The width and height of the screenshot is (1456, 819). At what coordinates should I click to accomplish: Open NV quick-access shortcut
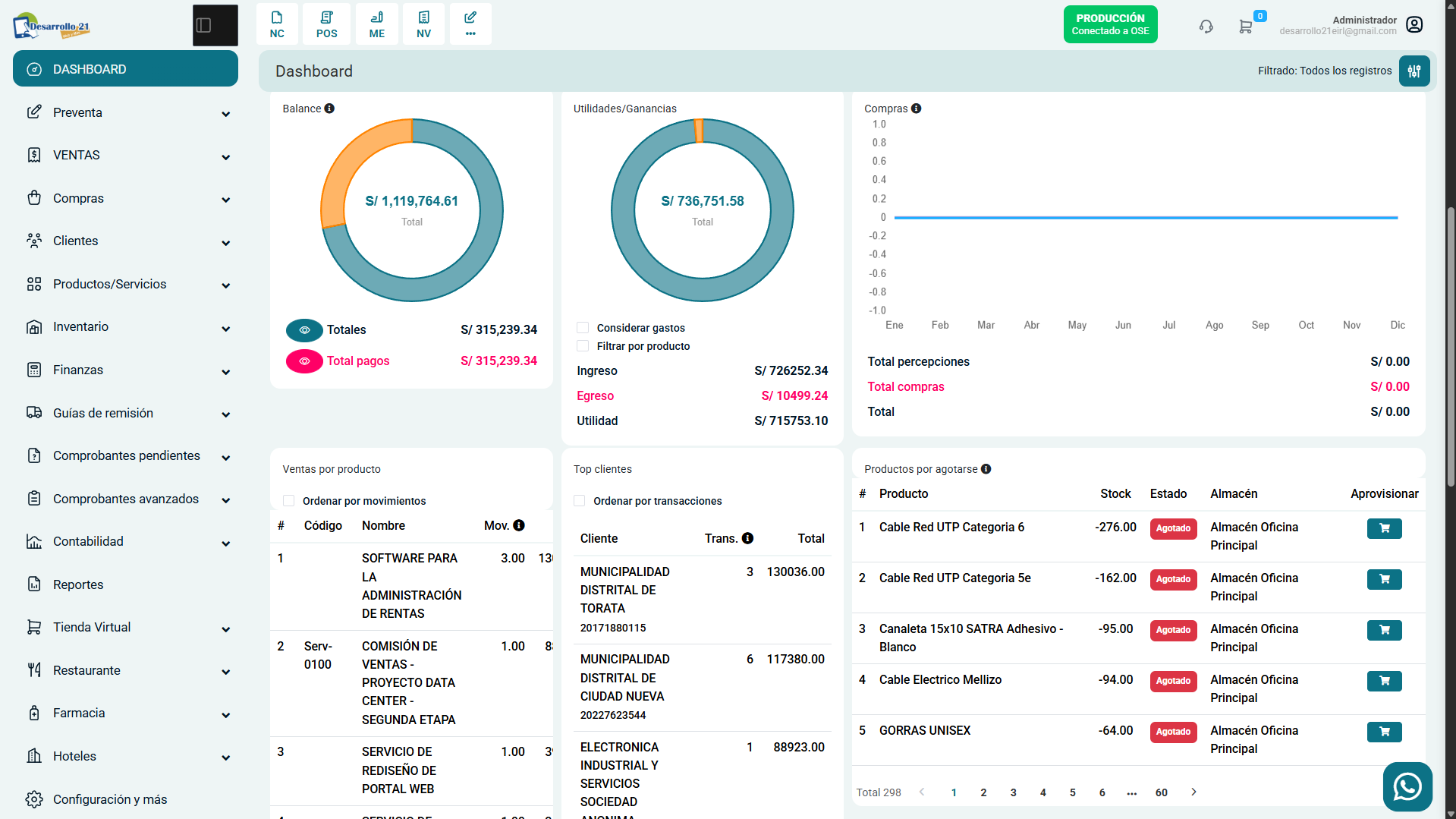point(423,24)
